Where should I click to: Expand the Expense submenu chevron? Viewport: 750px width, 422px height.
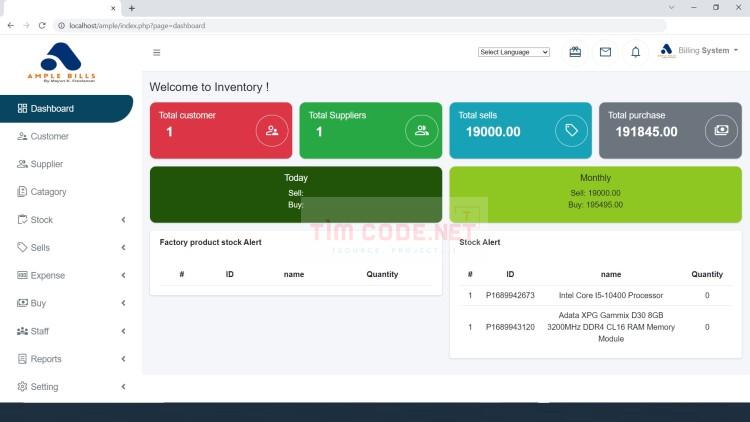pos(123,275)
